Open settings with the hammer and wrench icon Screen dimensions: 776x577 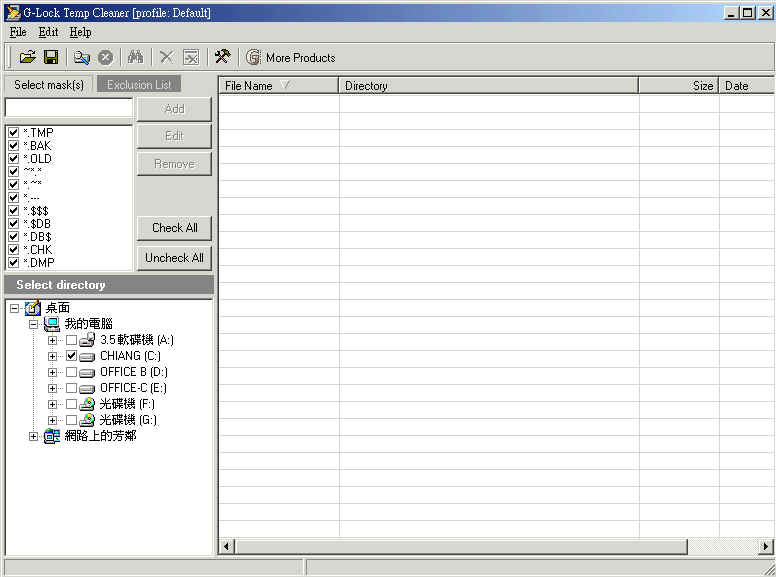[222, 57]
